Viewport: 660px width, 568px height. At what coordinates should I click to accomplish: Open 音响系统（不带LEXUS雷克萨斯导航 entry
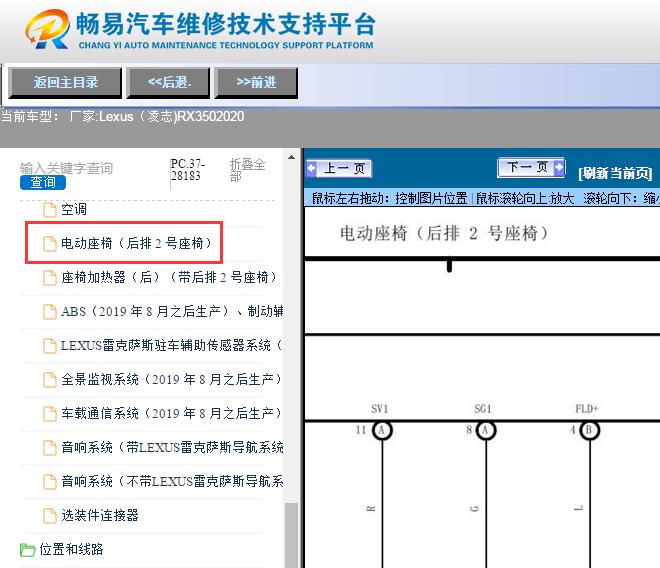172,481
